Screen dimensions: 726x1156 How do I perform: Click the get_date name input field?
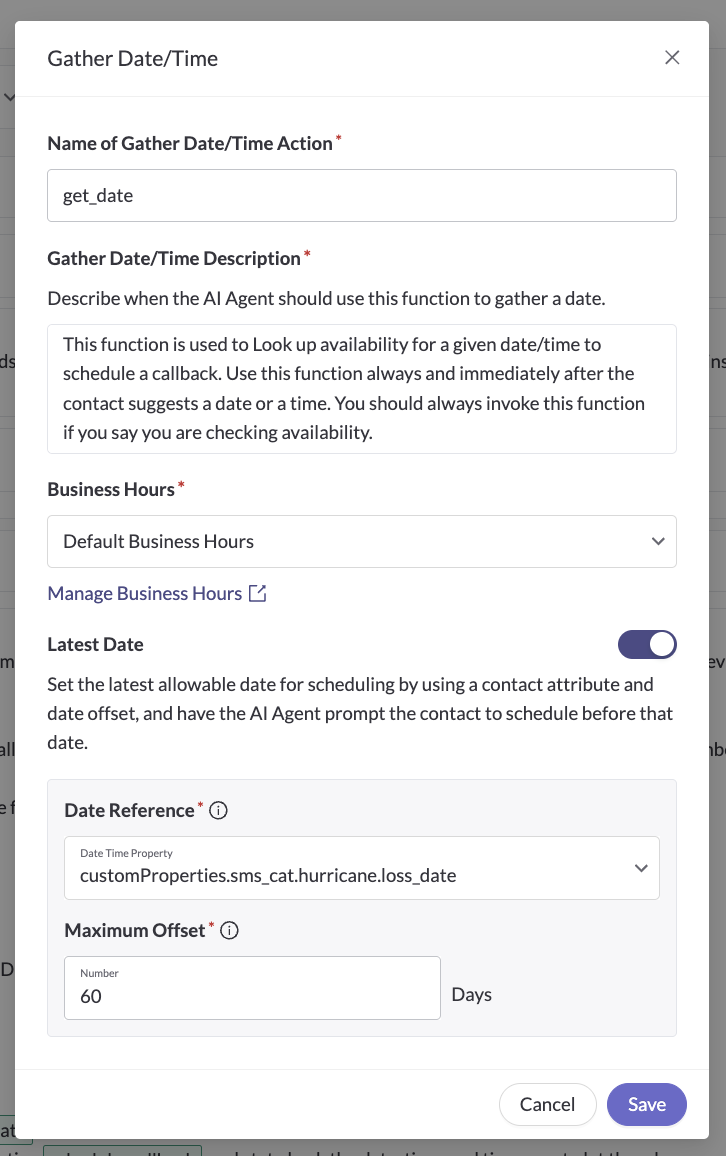point(362,195)
